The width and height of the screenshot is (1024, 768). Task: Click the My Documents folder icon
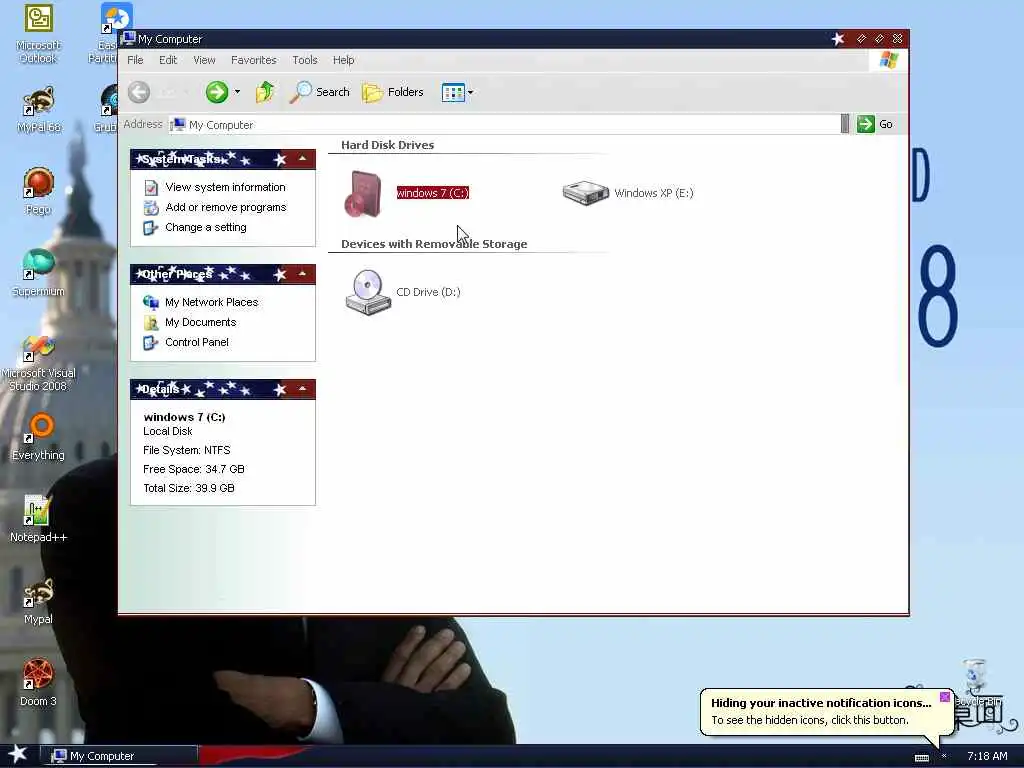pyautogui.click(x=151, y=323)
